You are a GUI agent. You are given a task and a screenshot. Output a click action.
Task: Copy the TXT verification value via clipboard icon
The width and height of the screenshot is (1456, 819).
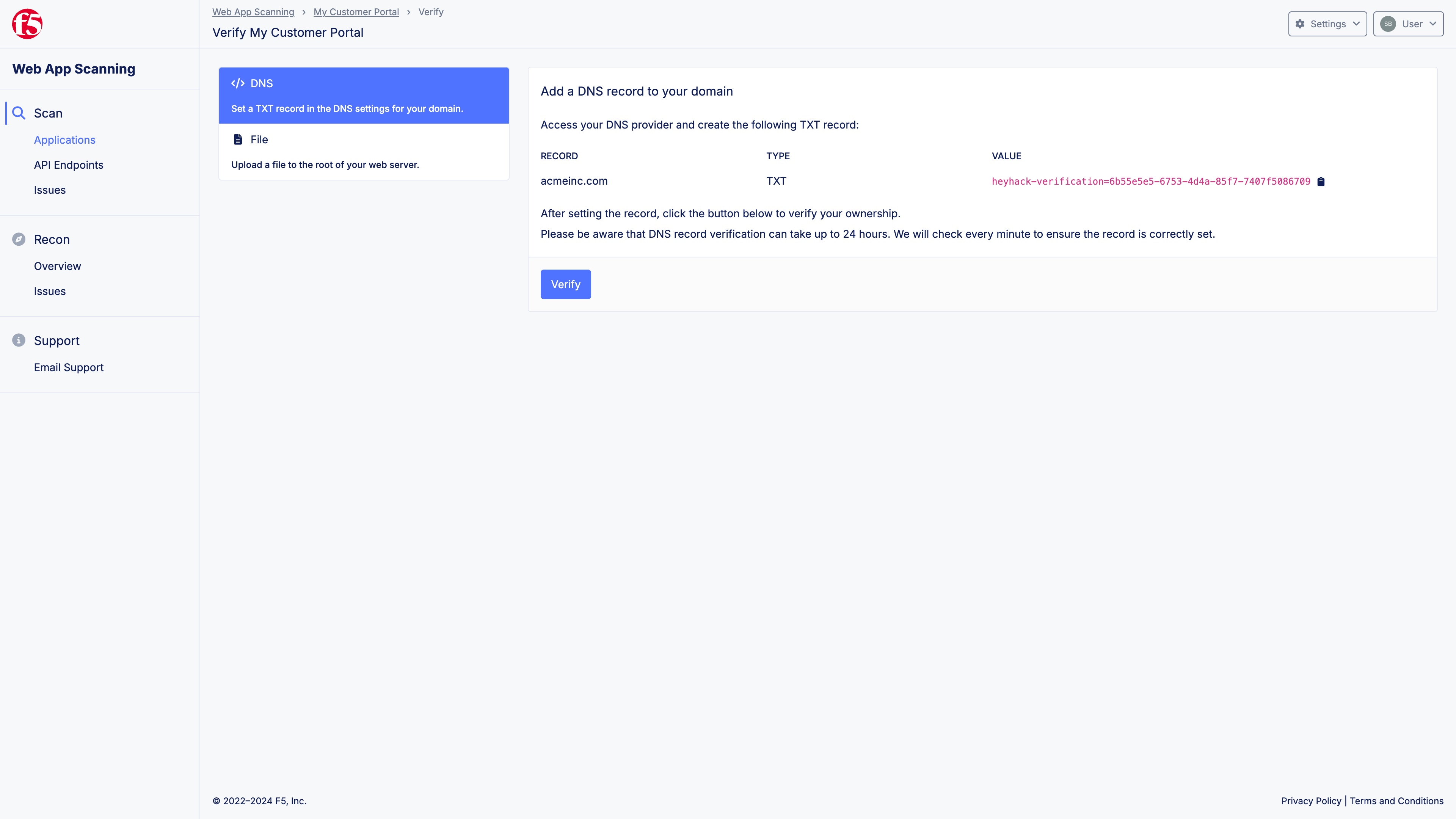click(1321, 182)
